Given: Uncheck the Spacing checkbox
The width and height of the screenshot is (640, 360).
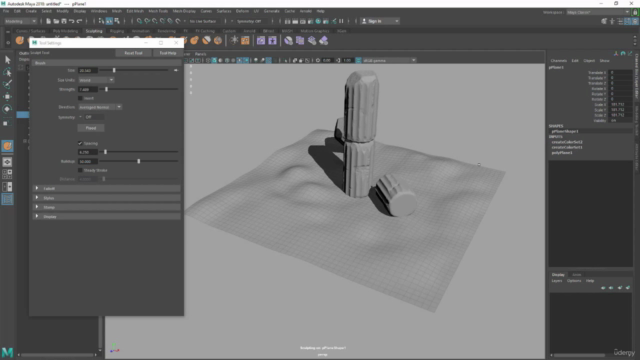Looking at the screenshot, I should click(x=80, y=143).
